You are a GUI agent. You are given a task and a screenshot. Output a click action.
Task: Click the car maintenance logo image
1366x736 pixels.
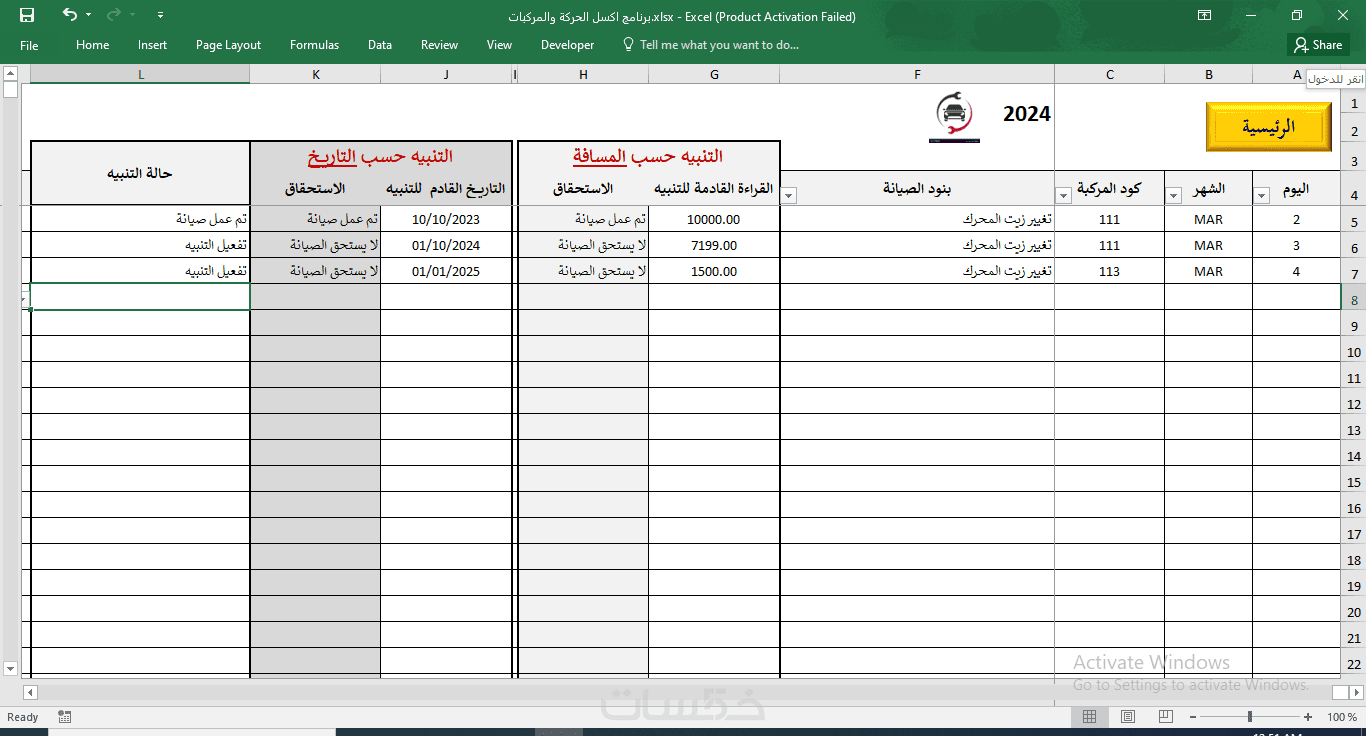tap(953, 117)
